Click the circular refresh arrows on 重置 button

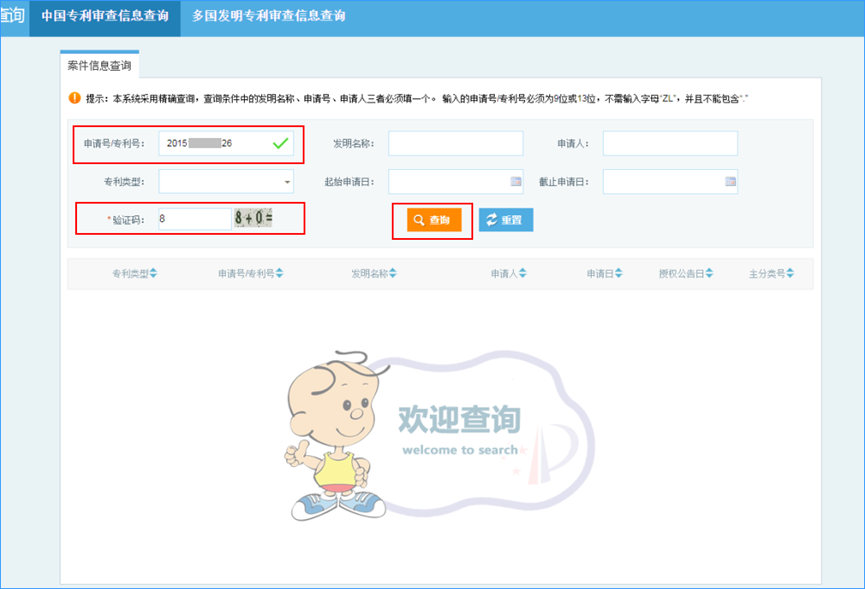[x=491, y=220]
